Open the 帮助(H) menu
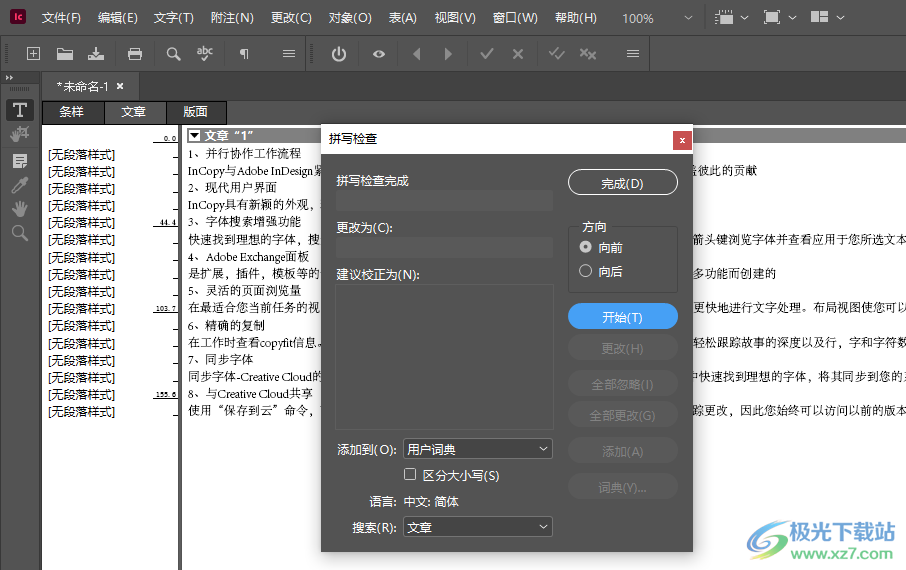 [x=576, y=18]
